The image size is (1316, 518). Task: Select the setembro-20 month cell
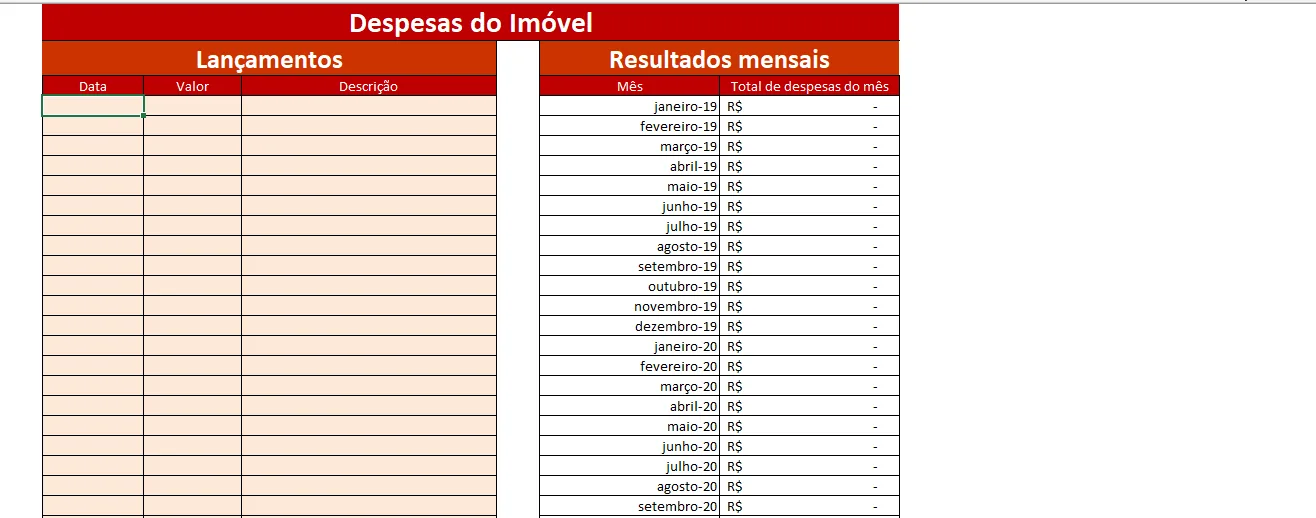pyautogui.click(x=630, y=506)
